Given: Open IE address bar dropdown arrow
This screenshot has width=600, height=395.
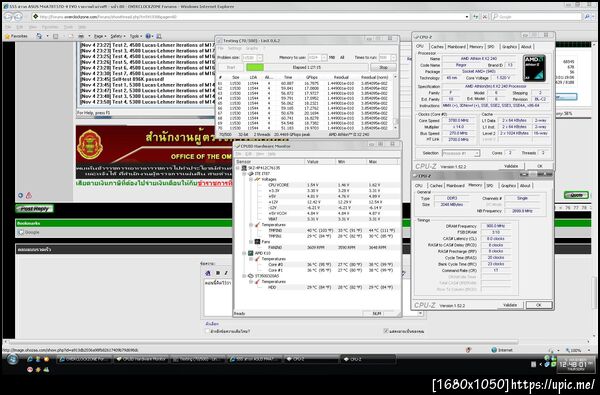Looking at the screenshot, I should tap(467, 16).
